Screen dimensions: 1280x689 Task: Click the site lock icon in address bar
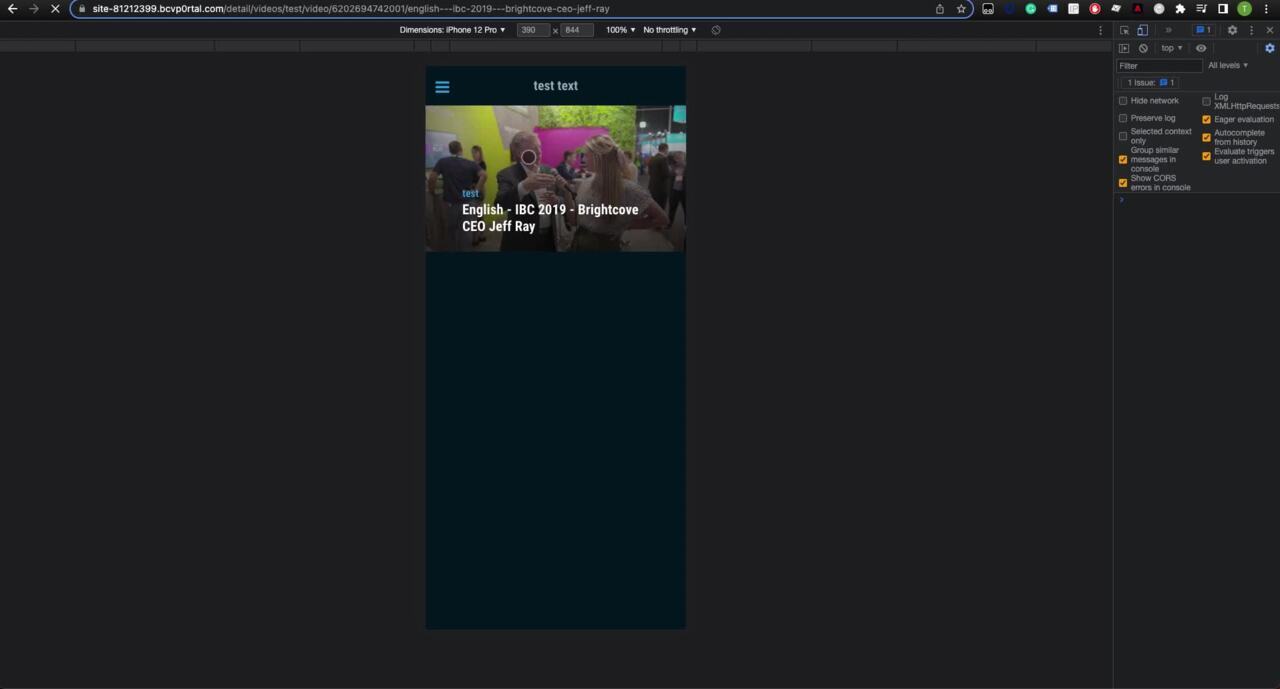point(82,9)
